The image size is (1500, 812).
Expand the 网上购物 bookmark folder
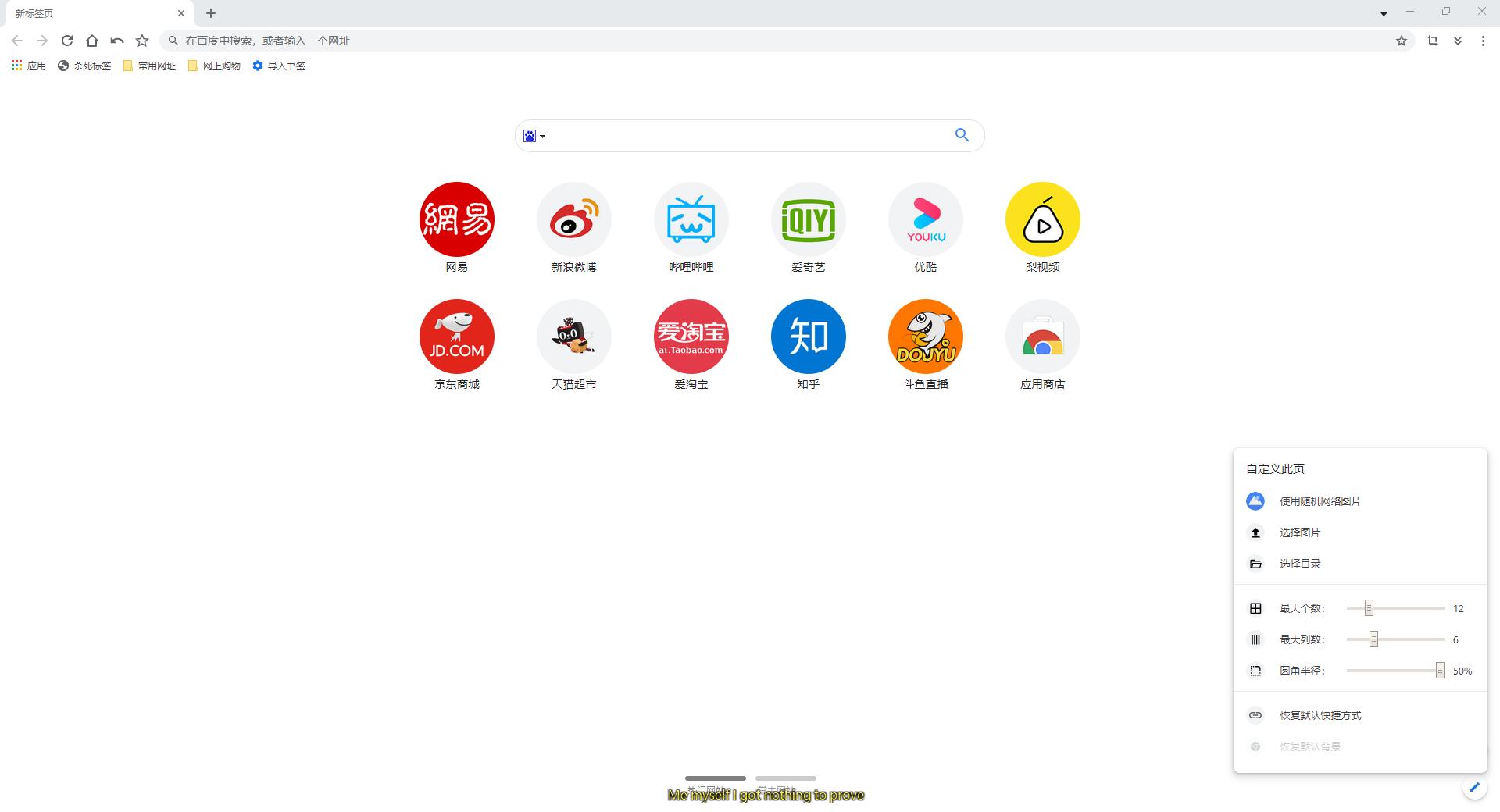click(214, 66)
